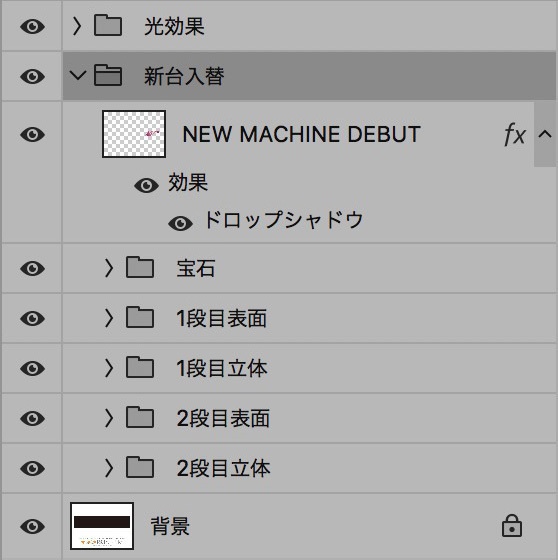Select the 背景 layer name
558x560 pixels.
(170, 526)
